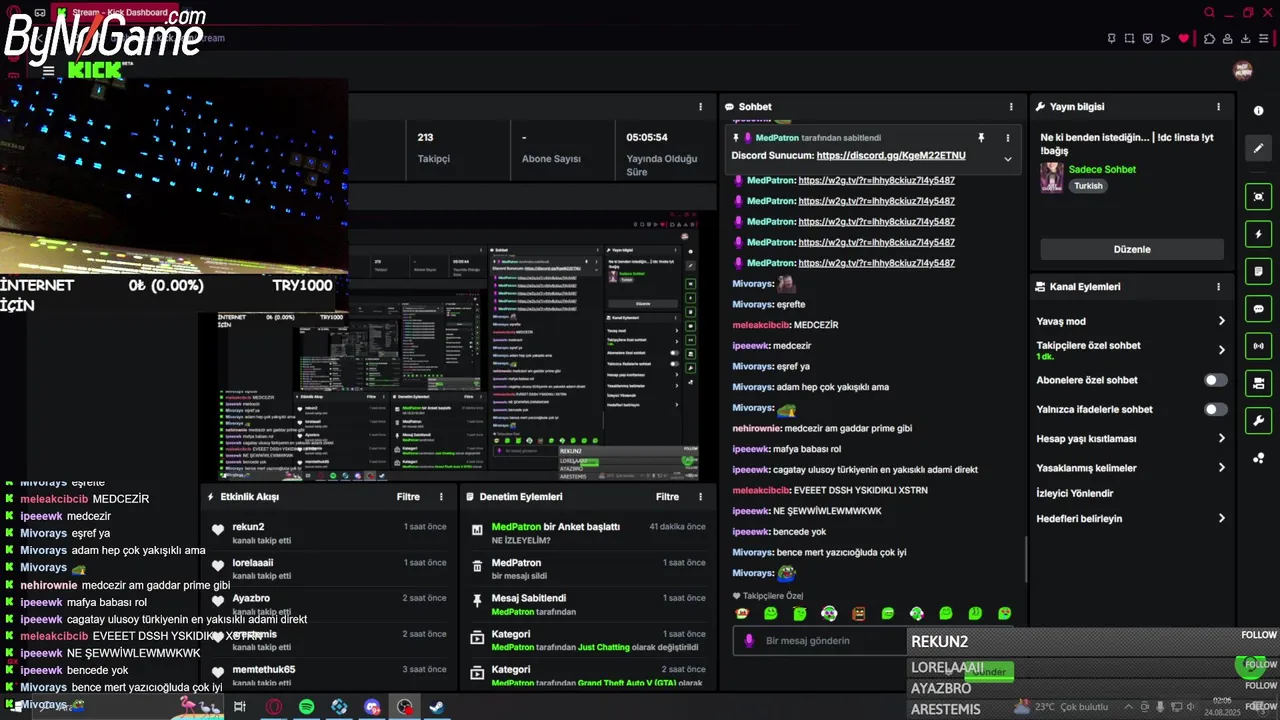The width and height of the screenshot is (1280, 720).
Task: Click the Sadece Sohbet category thumbnail
Action: click(x=1052, y=177)
